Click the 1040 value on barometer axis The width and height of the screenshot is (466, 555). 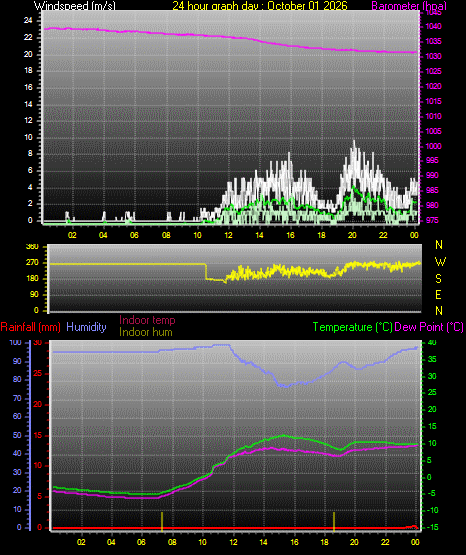pyautogui.click(x=433, y=26)
